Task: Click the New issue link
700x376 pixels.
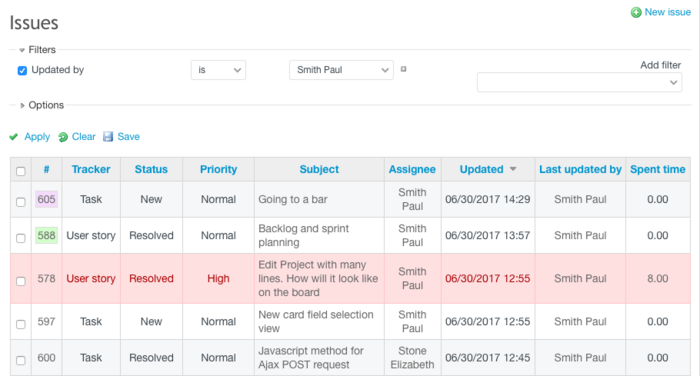Action: pos(667,12)
